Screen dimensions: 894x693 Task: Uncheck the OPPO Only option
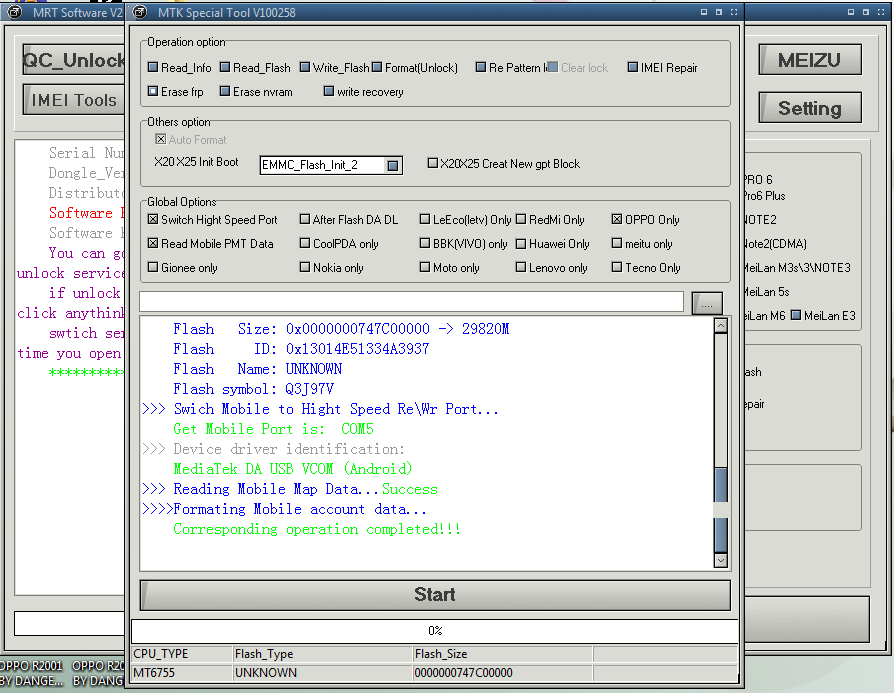617,219
